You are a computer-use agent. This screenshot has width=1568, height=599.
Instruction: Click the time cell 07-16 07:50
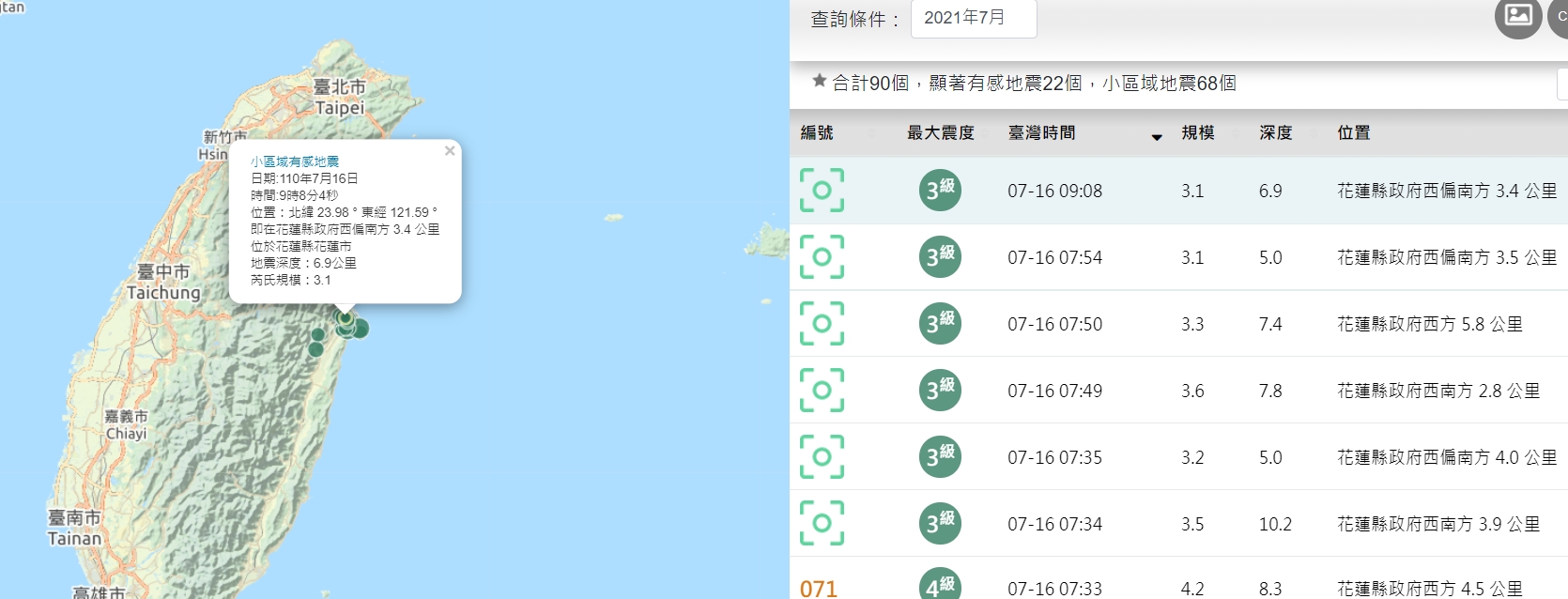(x=1055, y=324)
